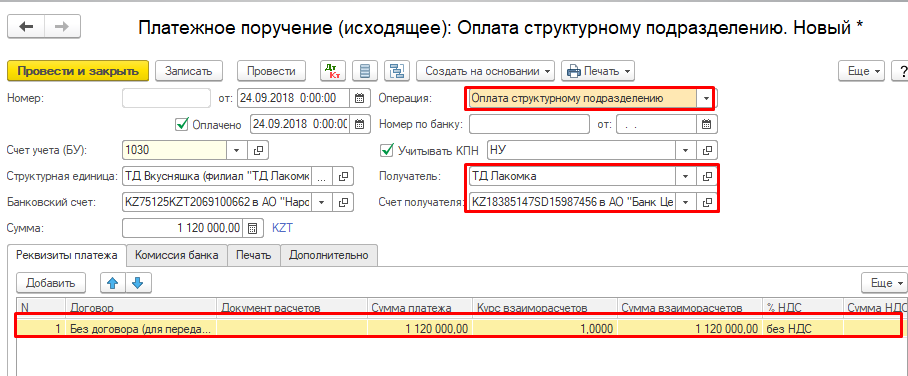Screen dimensions: 908x376
Task: Click the KZT currency link
Action: (282, 228)
